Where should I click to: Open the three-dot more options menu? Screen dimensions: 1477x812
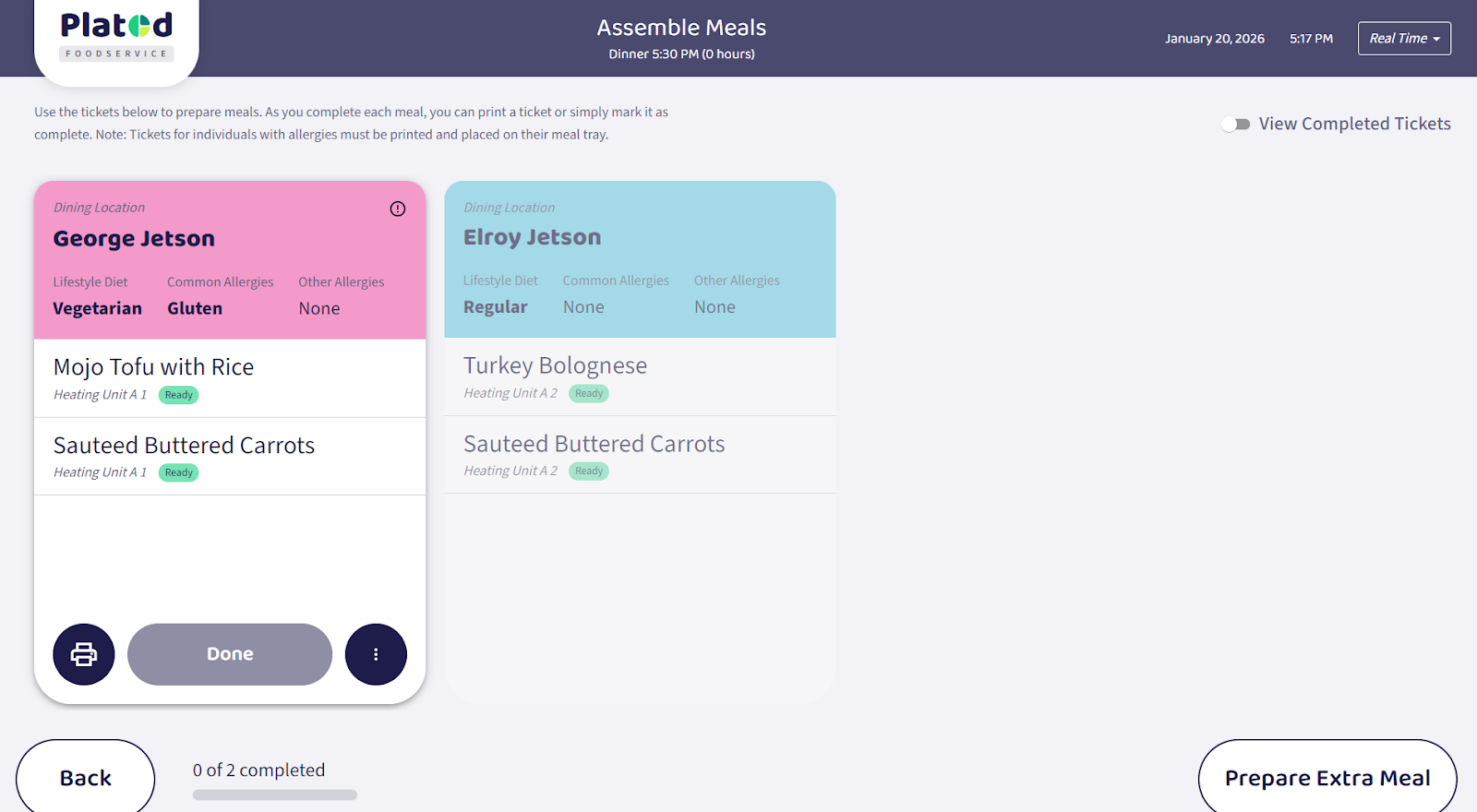click(376, 654)
